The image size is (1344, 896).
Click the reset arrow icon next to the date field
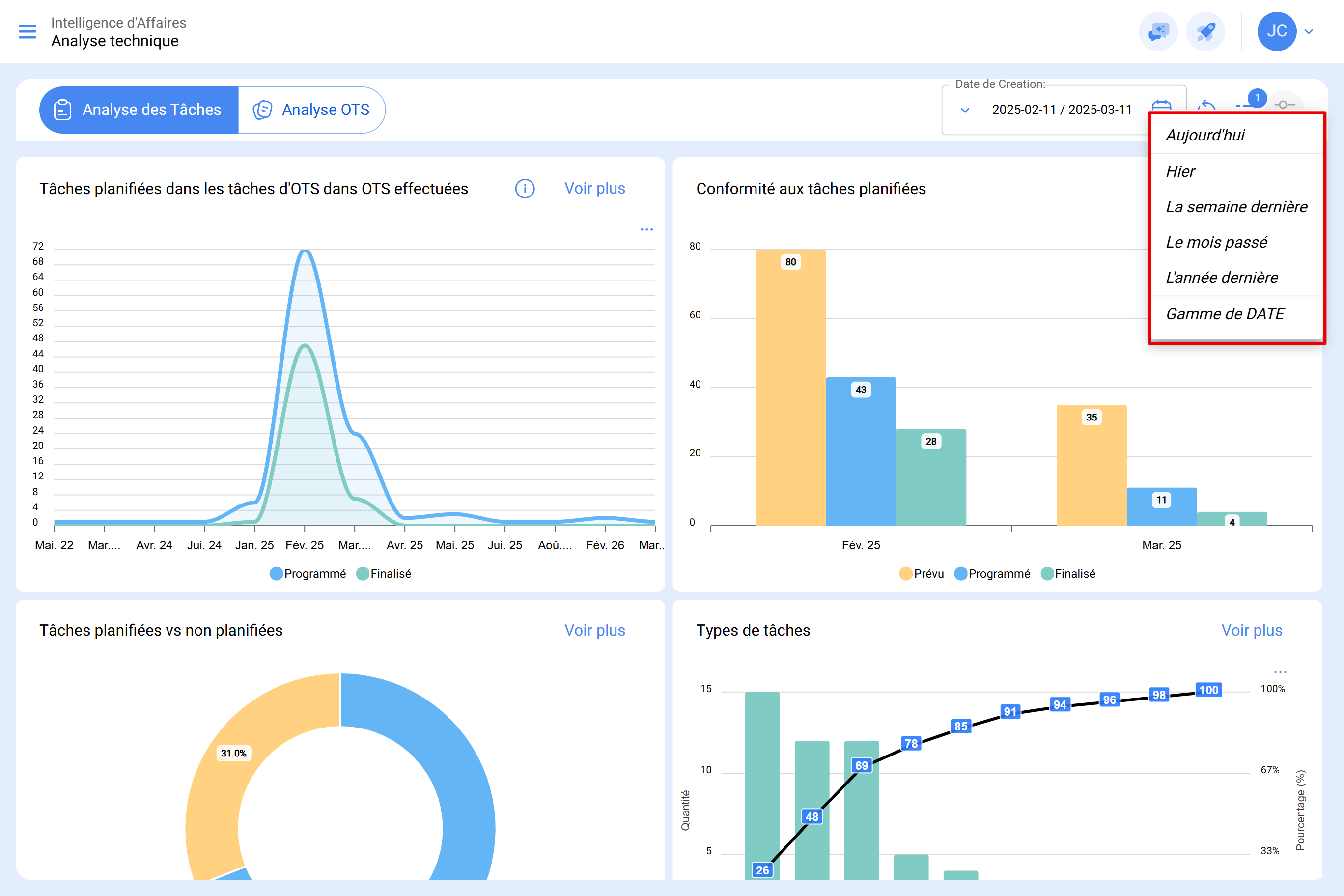[1205, 106]
